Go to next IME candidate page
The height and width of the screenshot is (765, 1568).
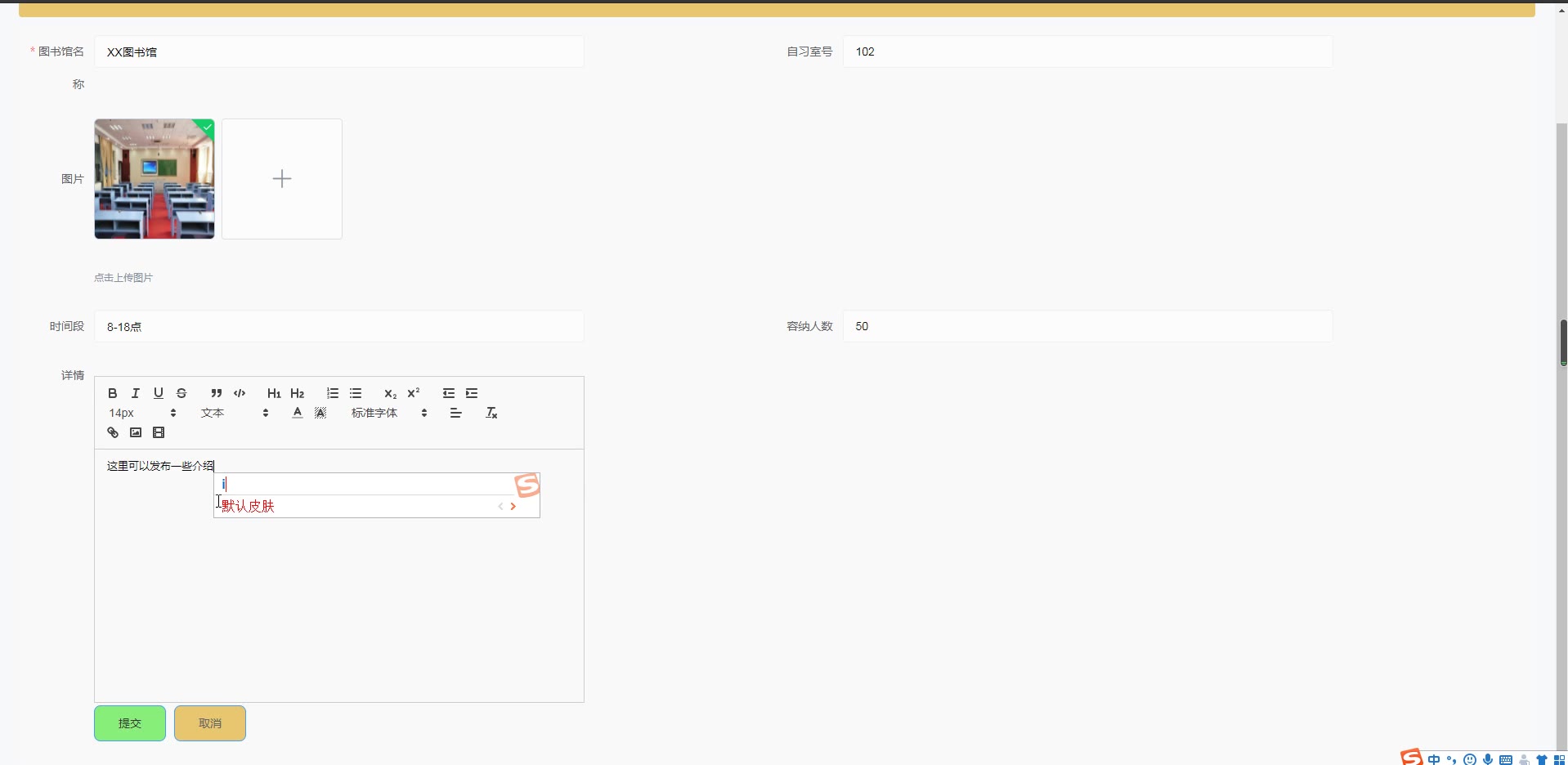pos(513,506)
